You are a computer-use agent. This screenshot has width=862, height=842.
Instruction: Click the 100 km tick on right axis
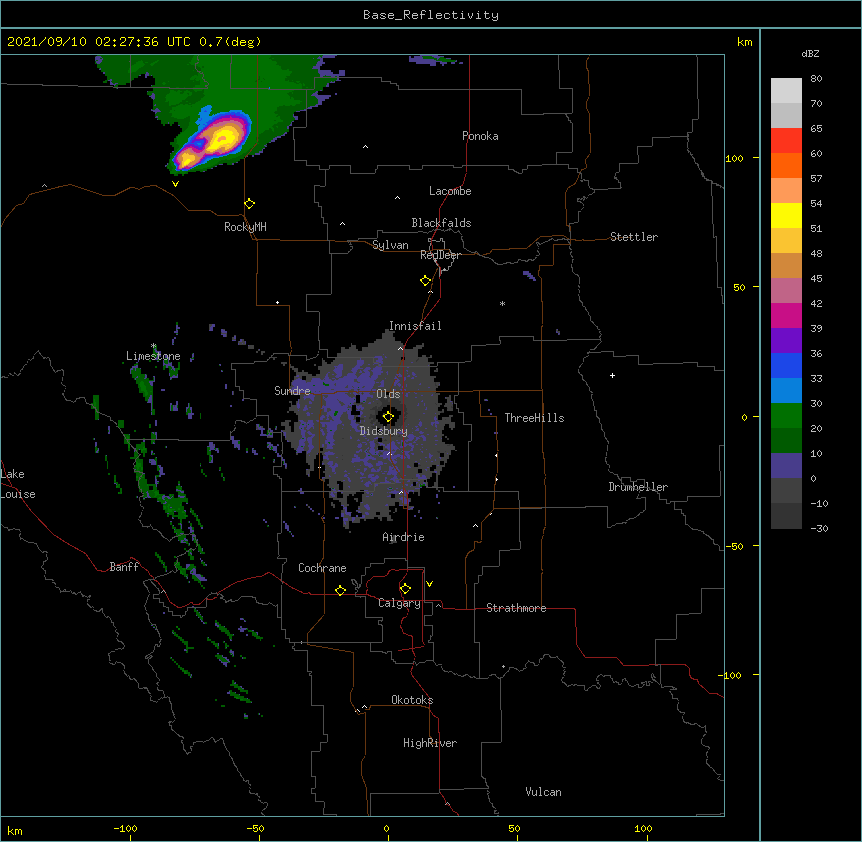734,158
